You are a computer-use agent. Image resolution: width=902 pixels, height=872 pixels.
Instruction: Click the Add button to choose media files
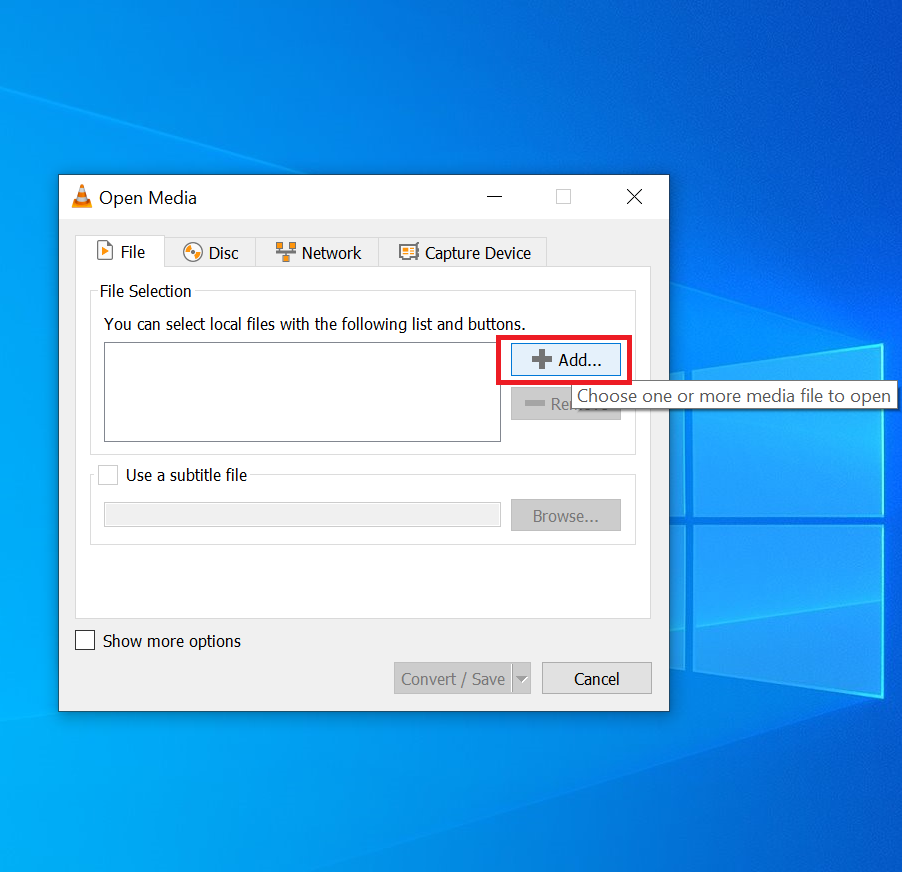(x=565, y=359)
